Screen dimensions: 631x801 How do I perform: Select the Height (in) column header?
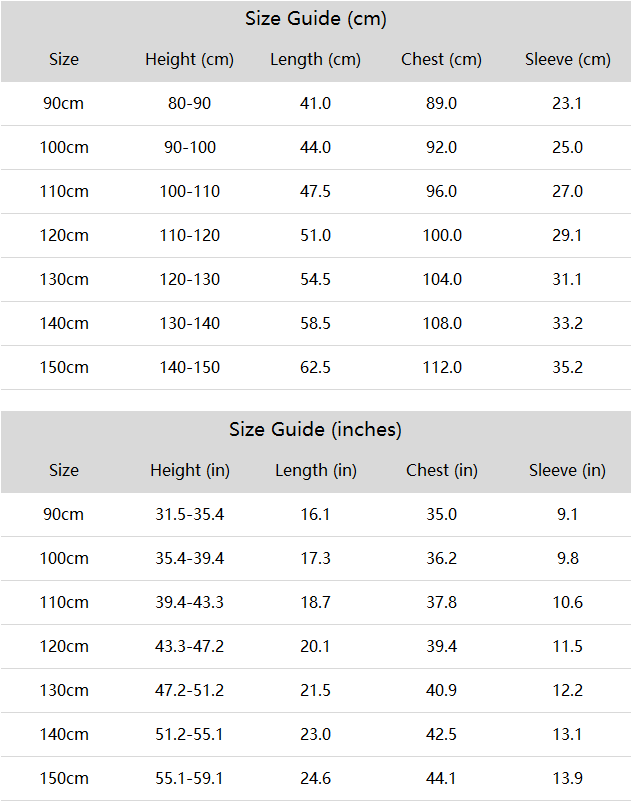190,470
